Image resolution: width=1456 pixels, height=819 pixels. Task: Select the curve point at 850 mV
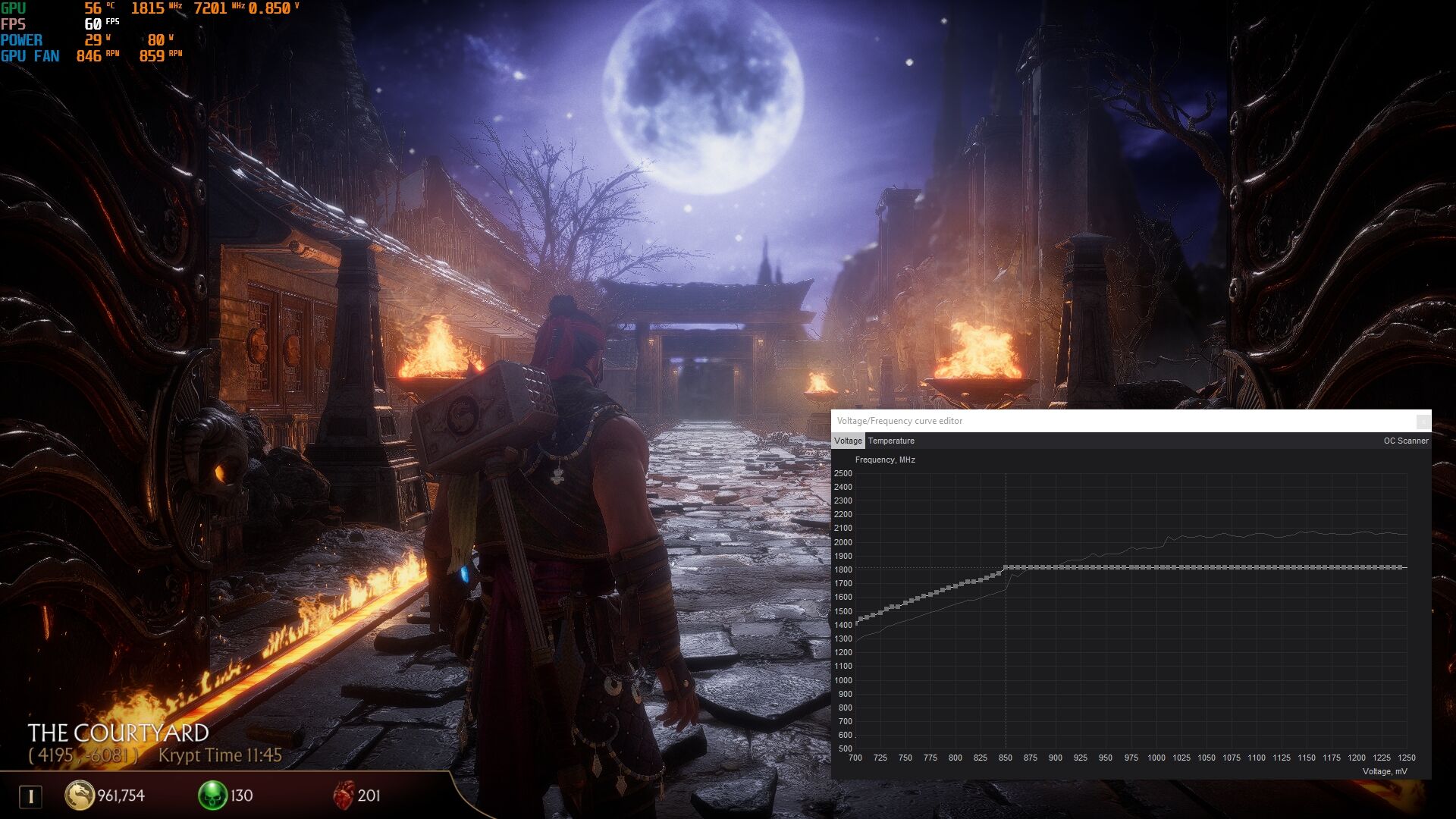click(1006, 567)
